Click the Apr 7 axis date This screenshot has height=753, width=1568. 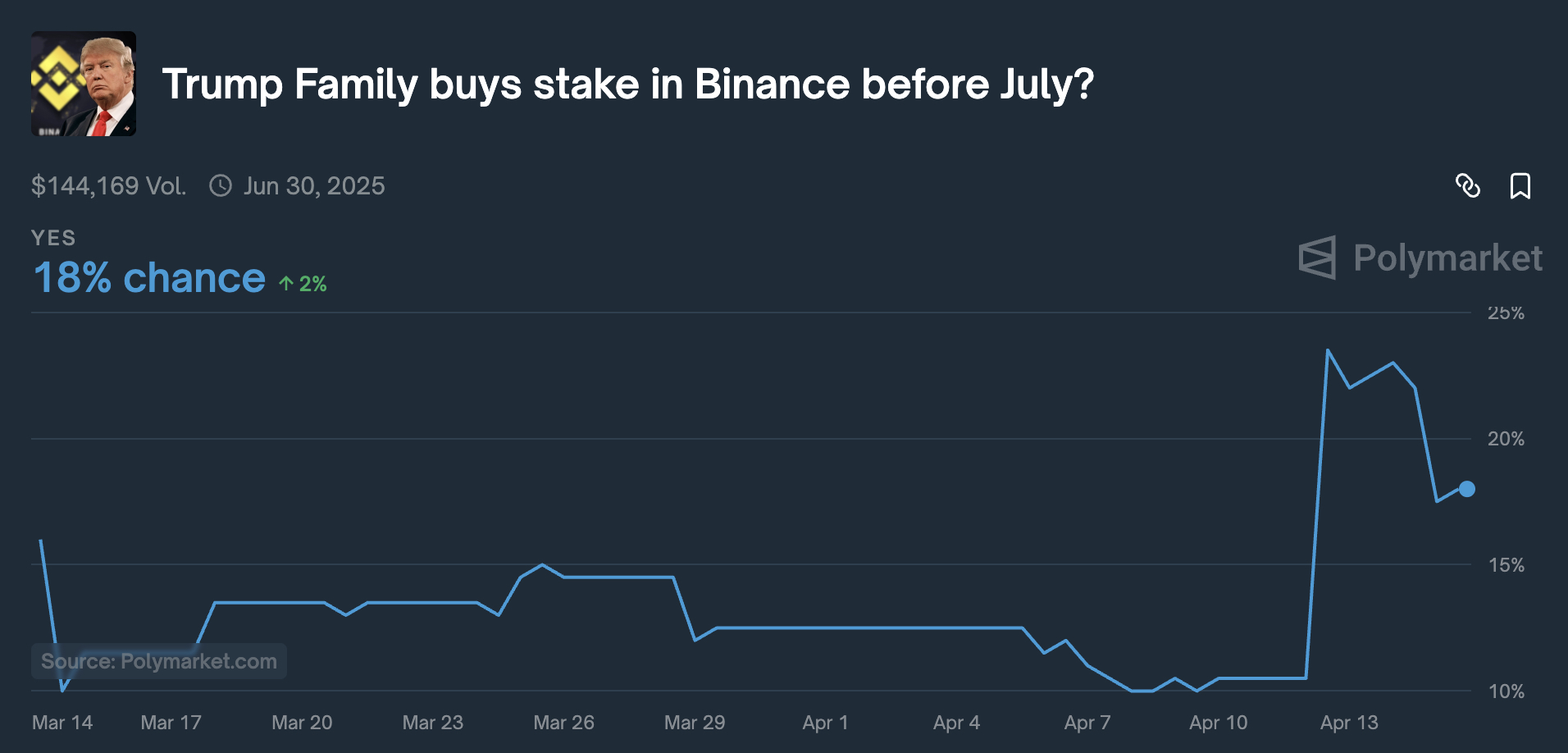pos(1087,723)
